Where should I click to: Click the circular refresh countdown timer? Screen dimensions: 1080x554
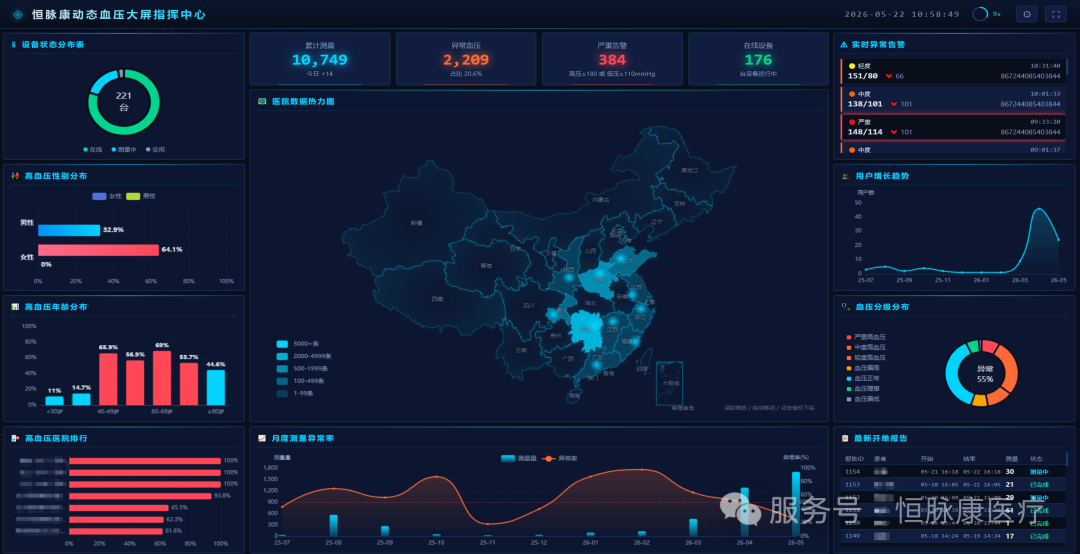979,14
